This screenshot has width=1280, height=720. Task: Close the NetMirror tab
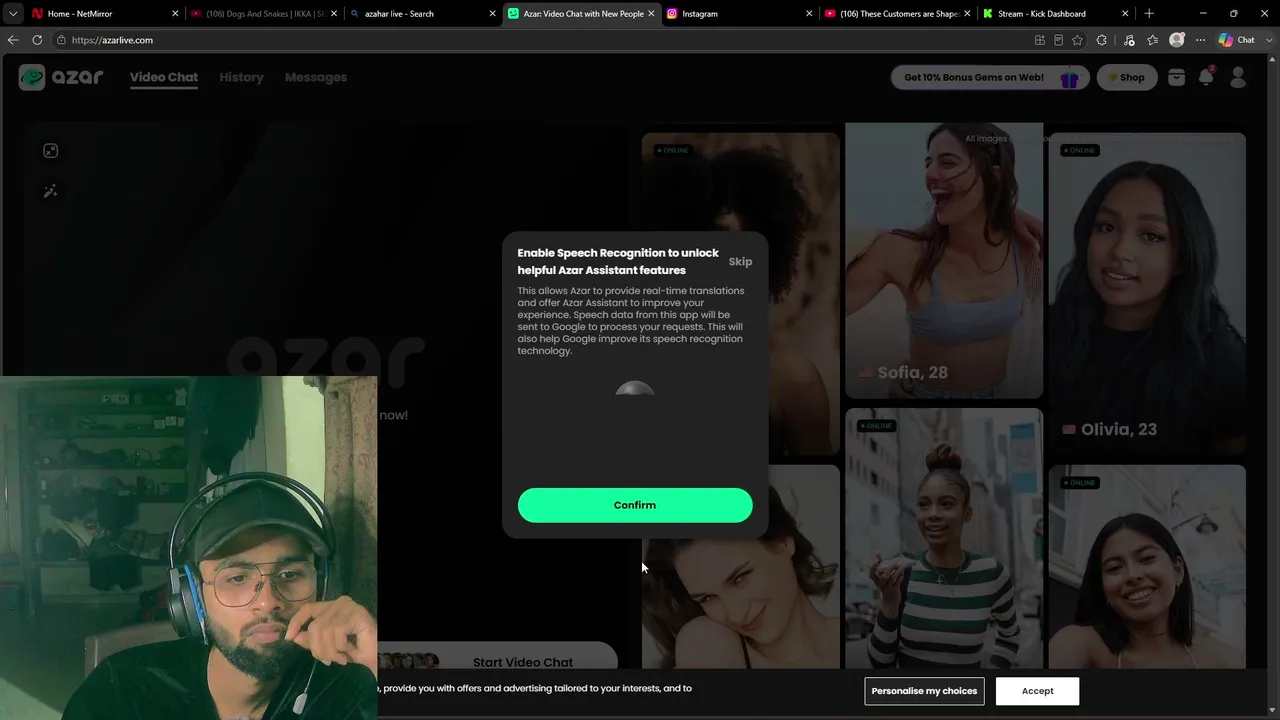[175, 14]
